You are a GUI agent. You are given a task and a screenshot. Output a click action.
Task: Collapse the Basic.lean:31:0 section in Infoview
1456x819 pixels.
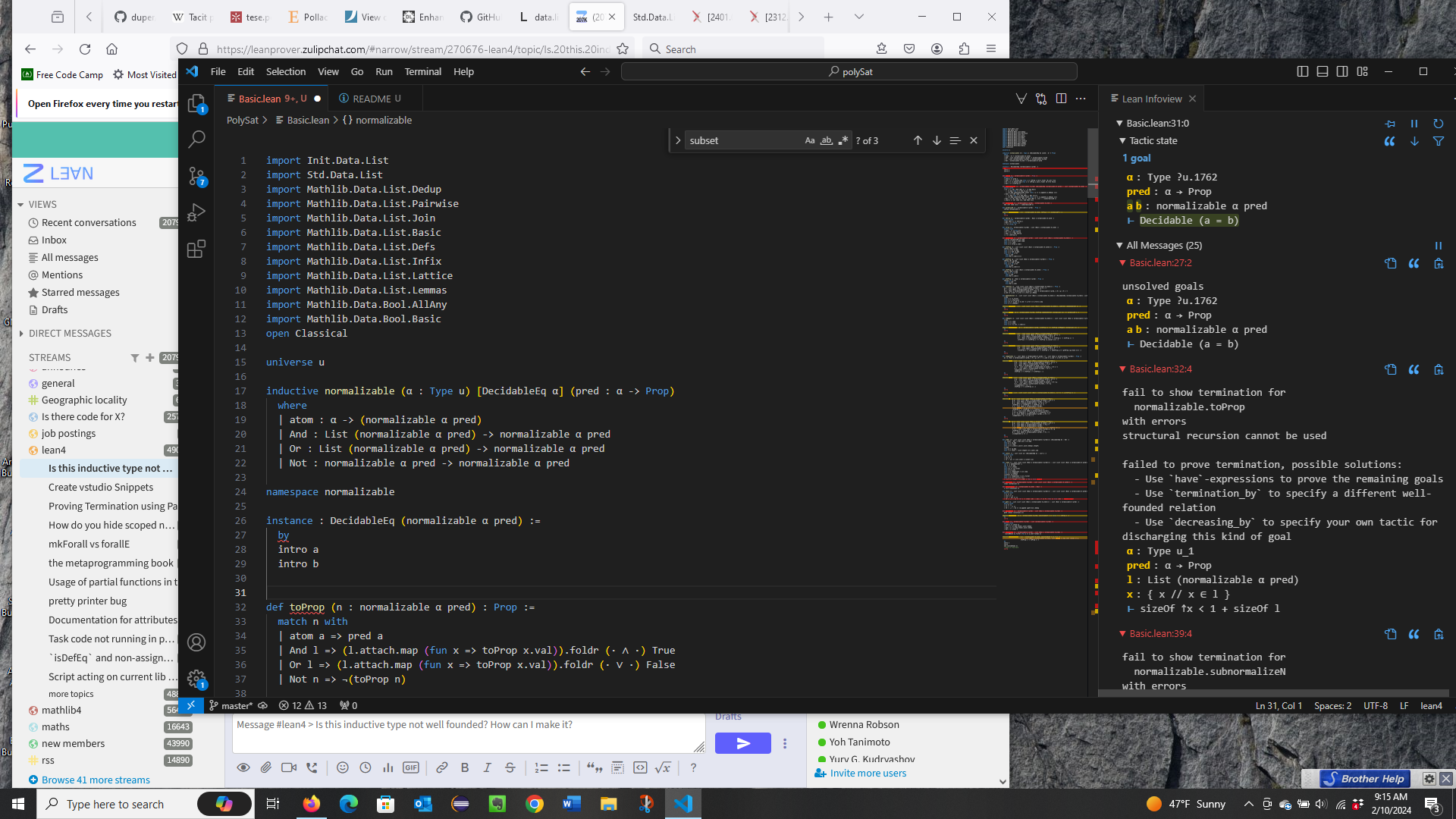[1119, 124]
